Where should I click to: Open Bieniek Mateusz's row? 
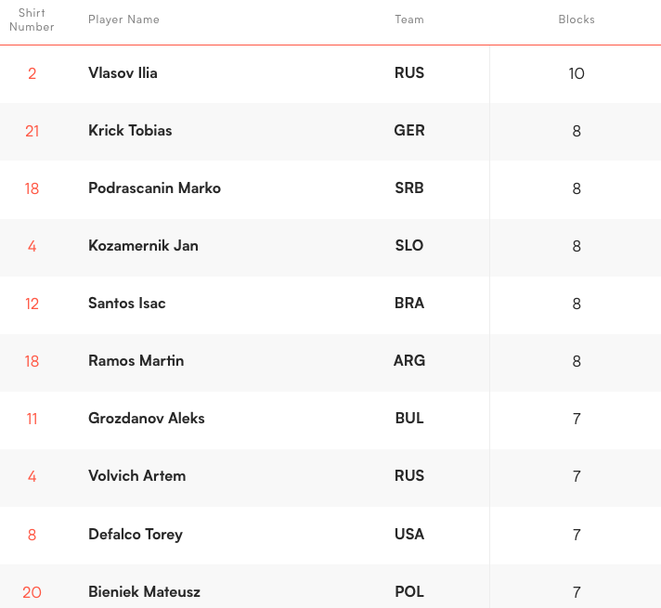coord(144,592)
